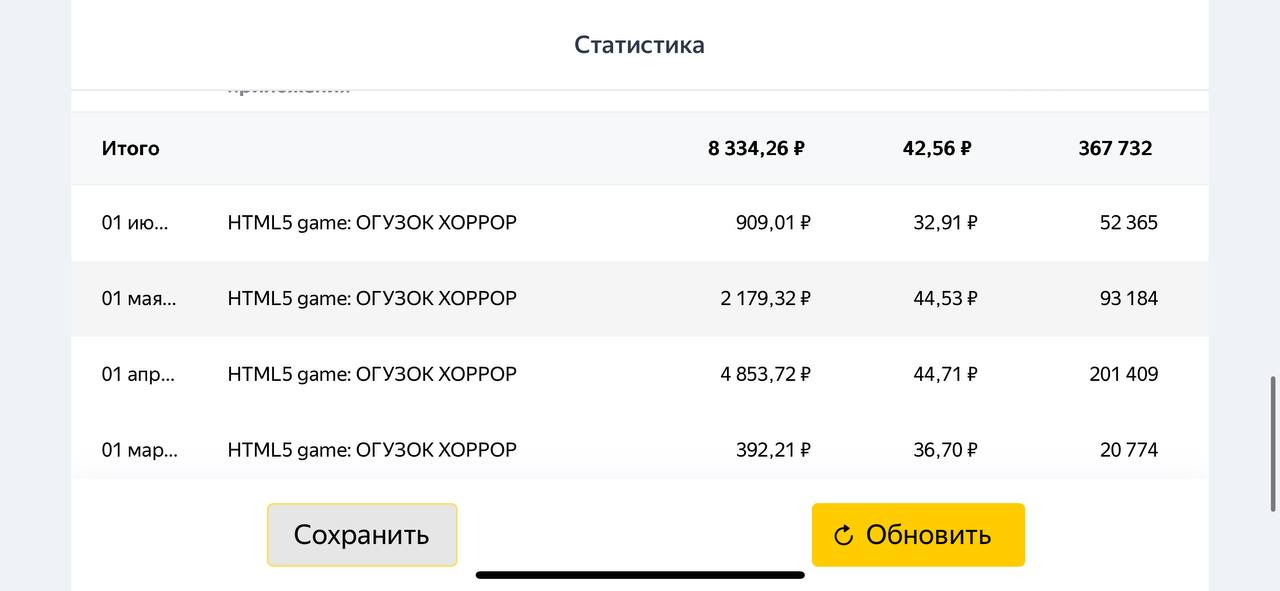Click the 4 853,72 ₽ amount cell

click(765, 374)
